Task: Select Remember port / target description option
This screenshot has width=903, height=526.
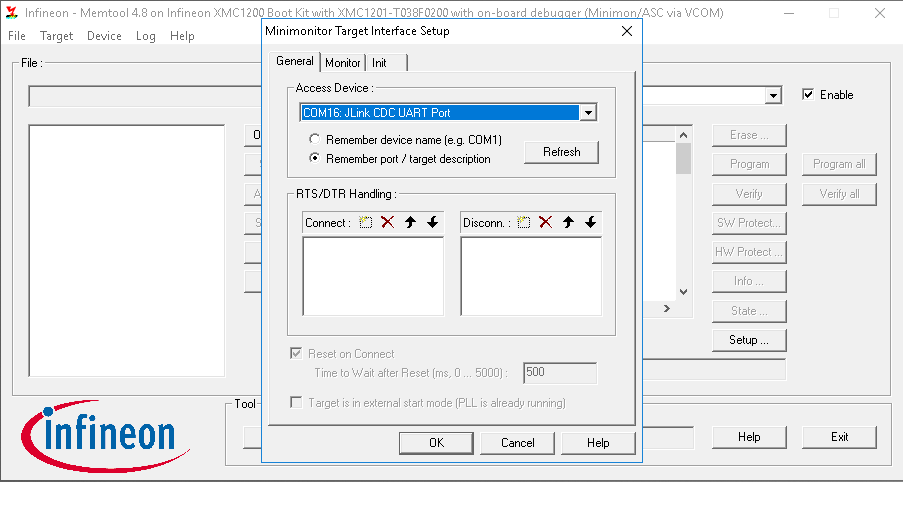Action: point(314,157)
